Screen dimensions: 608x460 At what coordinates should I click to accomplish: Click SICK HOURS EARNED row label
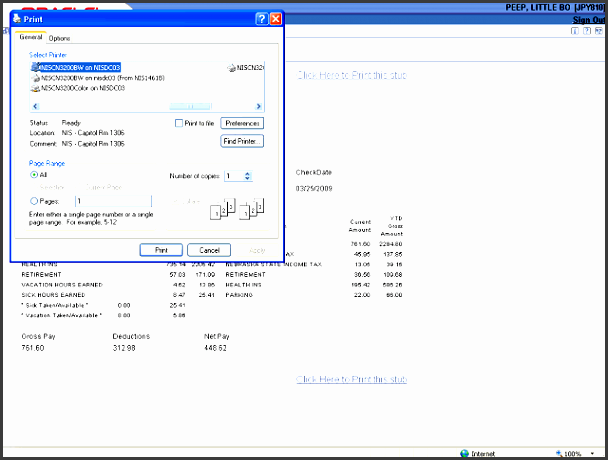pyautogui.click(x=53, y=295)
